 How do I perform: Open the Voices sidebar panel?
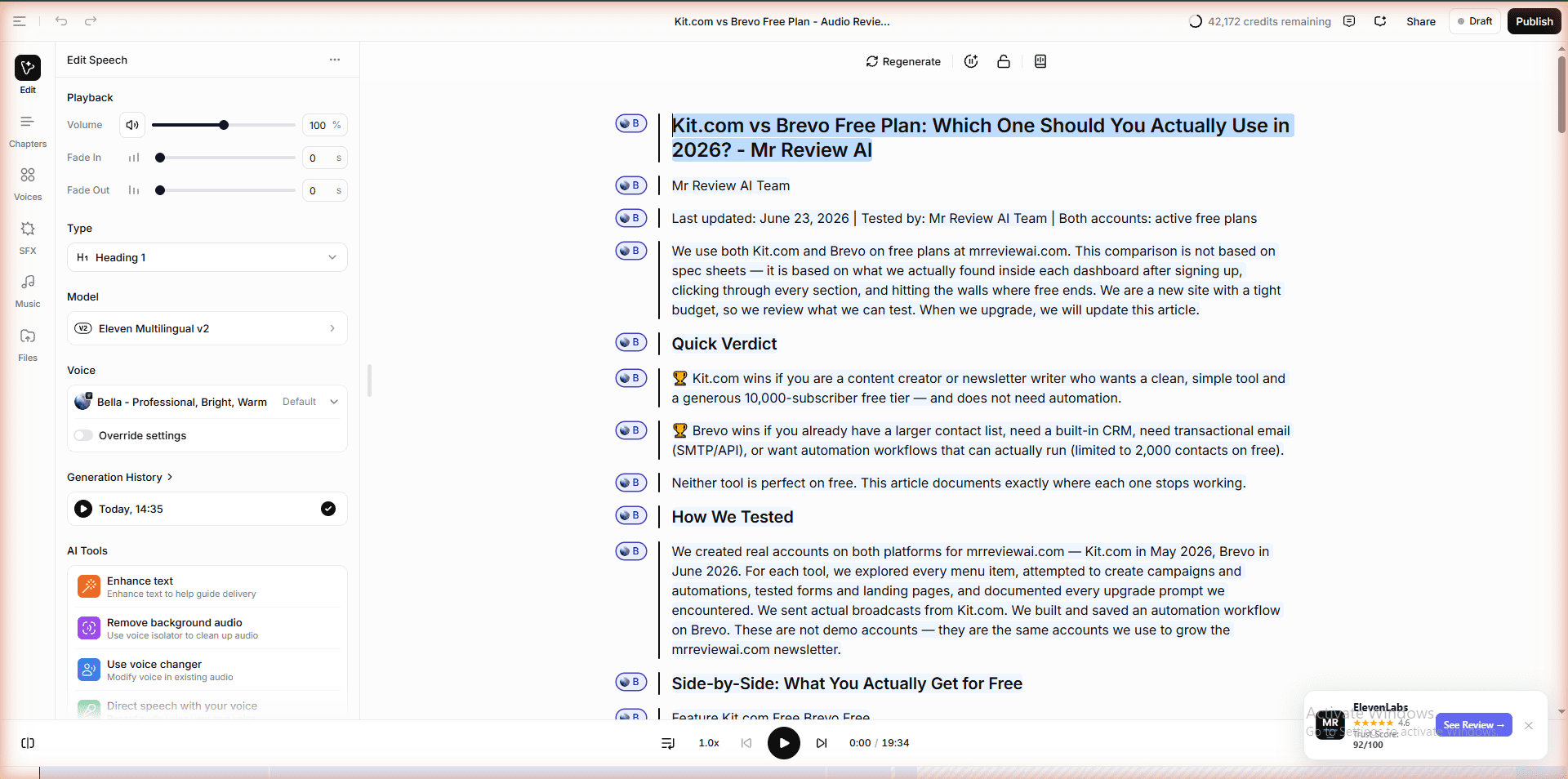28,184
